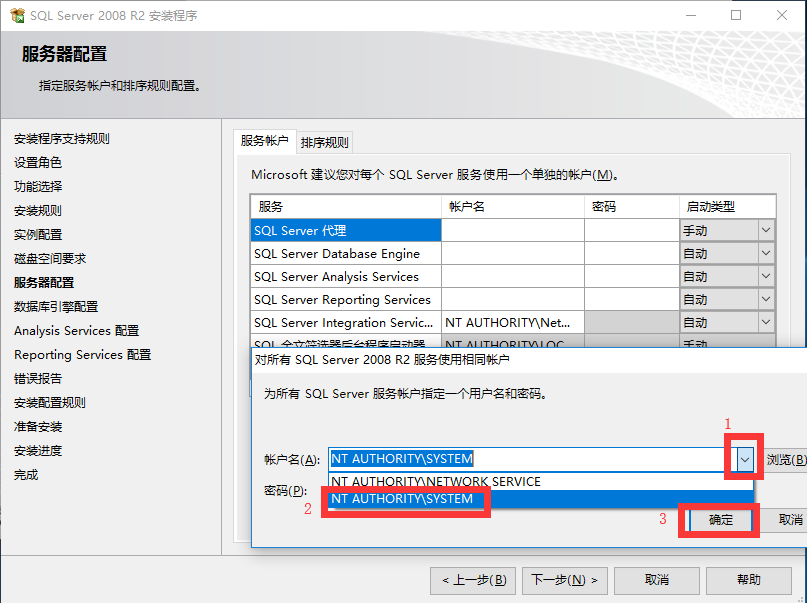Open startup type dropdown for Database Engine
Image resolution: width=807 pixels, height=603 pixels.
[x=766, y=253]
